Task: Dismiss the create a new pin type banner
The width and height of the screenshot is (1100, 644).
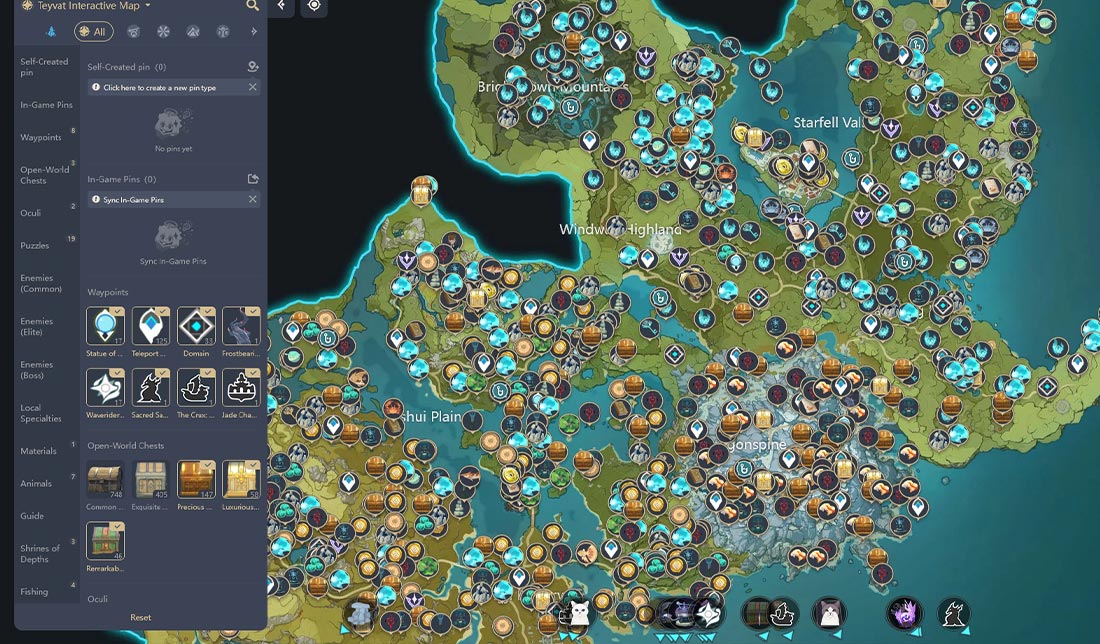Action: (253, 87)
